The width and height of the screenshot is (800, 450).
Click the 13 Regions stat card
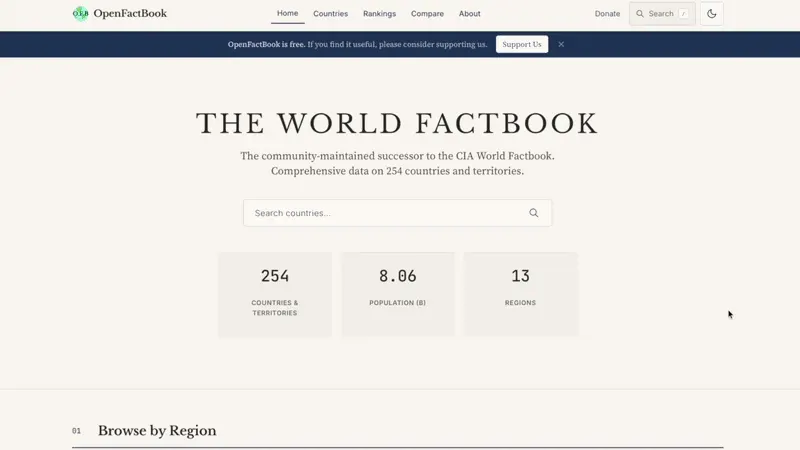(520, 294)
